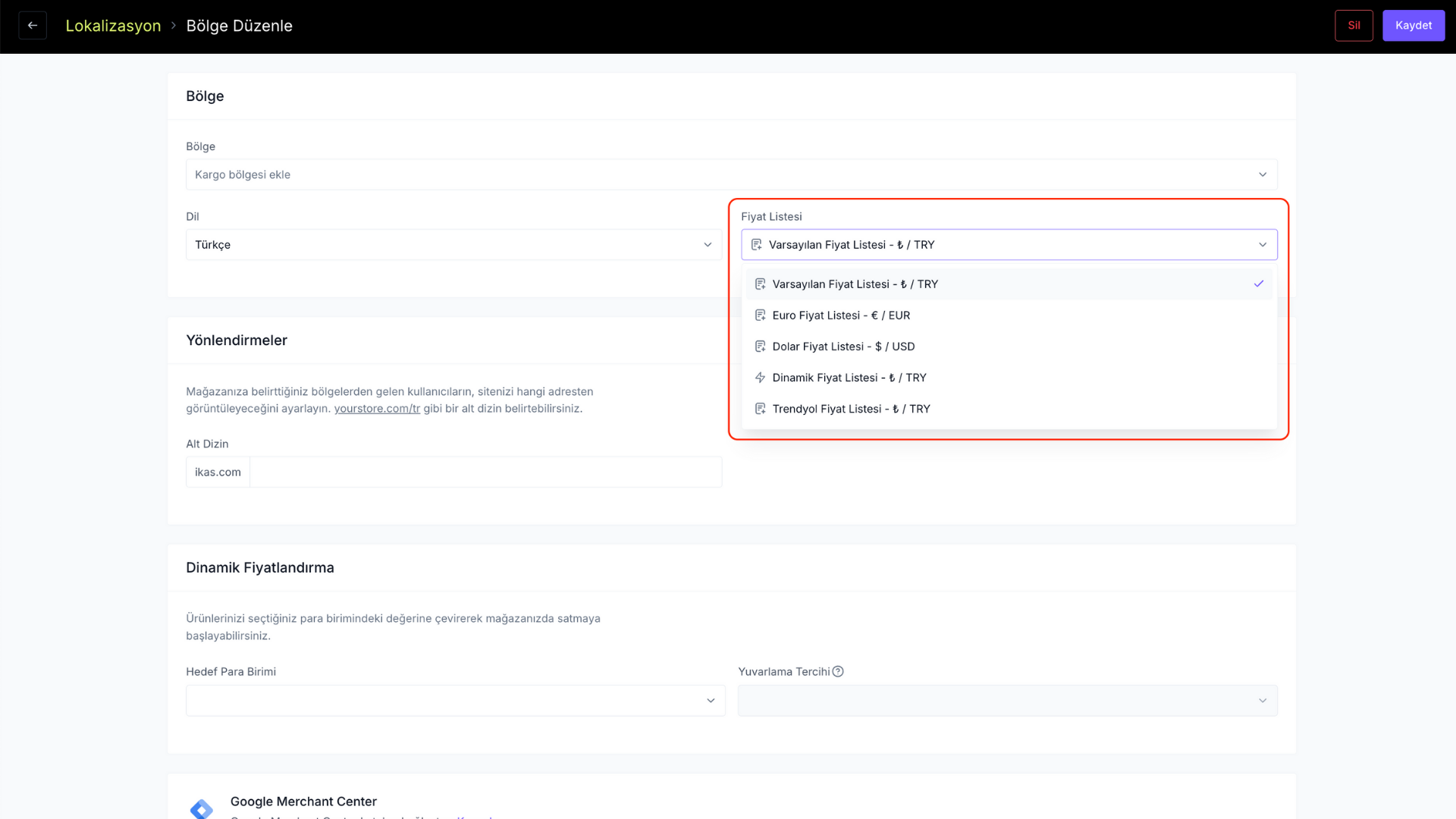Click the breadcrumb chevron separator after Lokalizasyon
1456x819 pixels.
point(173,25)
